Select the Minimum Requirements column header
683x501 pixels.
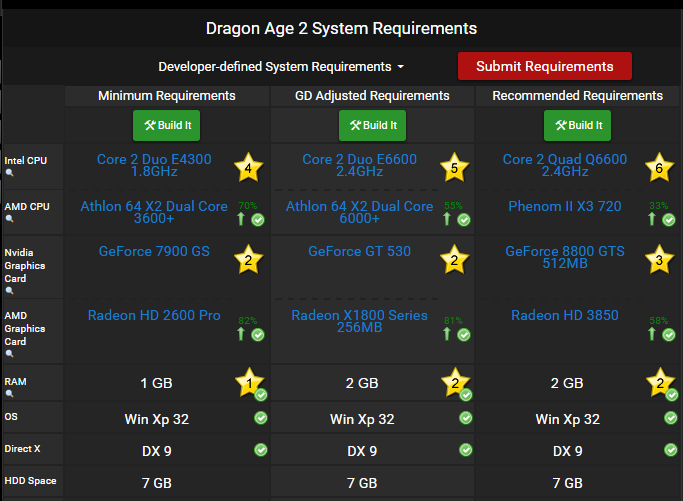pyautogui.click(x=167, y=95)
